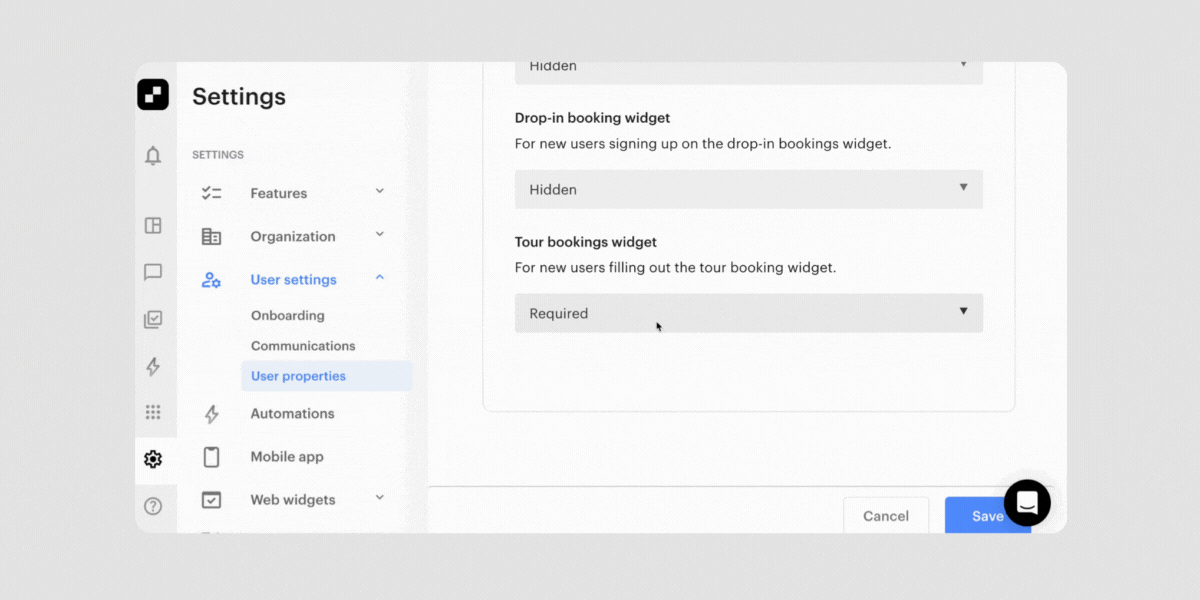Open the Drop-in booking widget dropdown

coord(748,189)
